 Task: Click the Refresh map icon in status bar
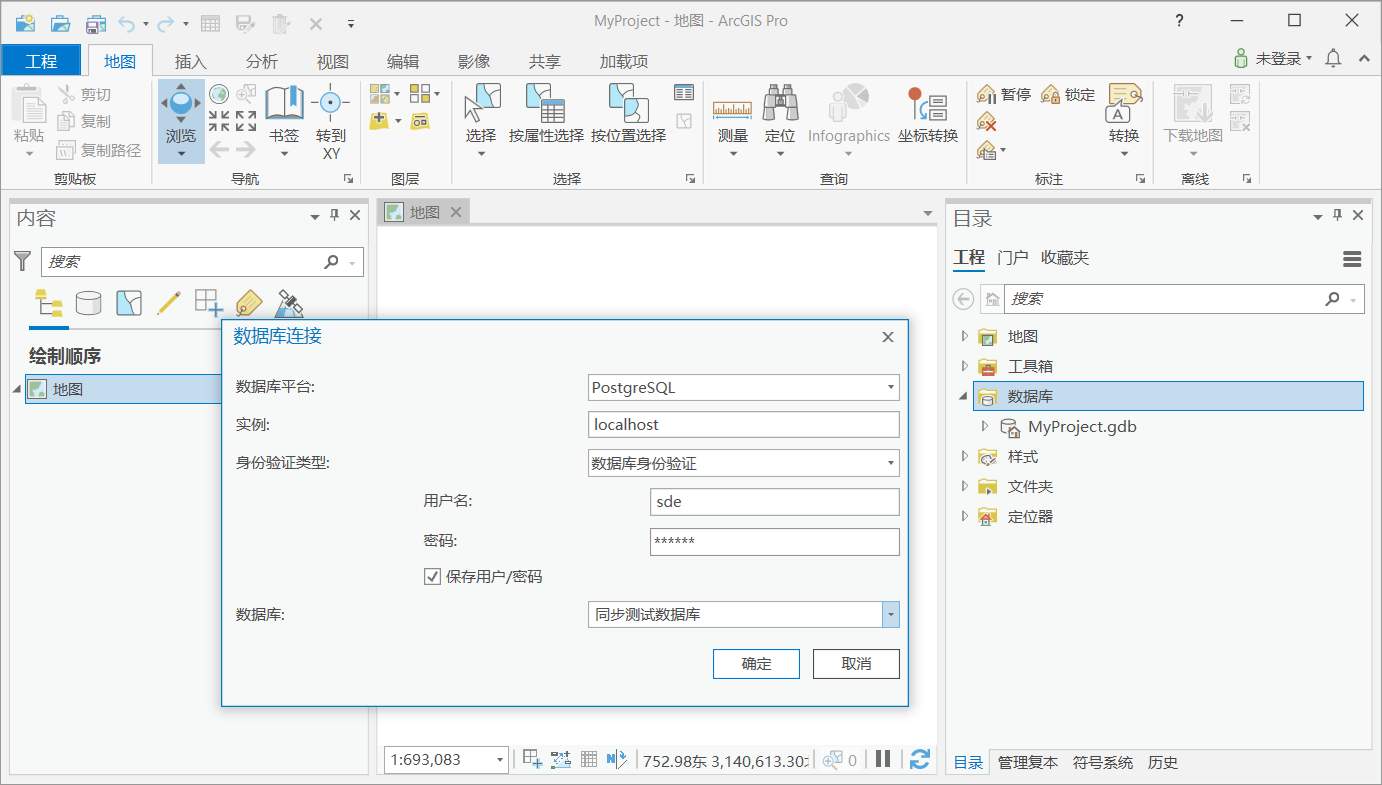tap(920, 759)
